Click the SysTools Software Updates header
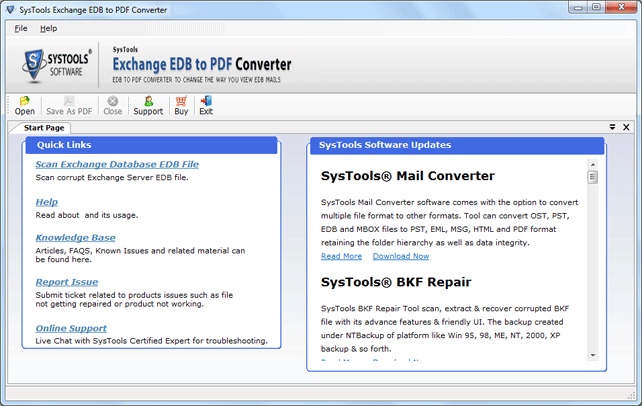Viewport: 642px width, 406px height. pyautogui.click(x=457, y=146)
